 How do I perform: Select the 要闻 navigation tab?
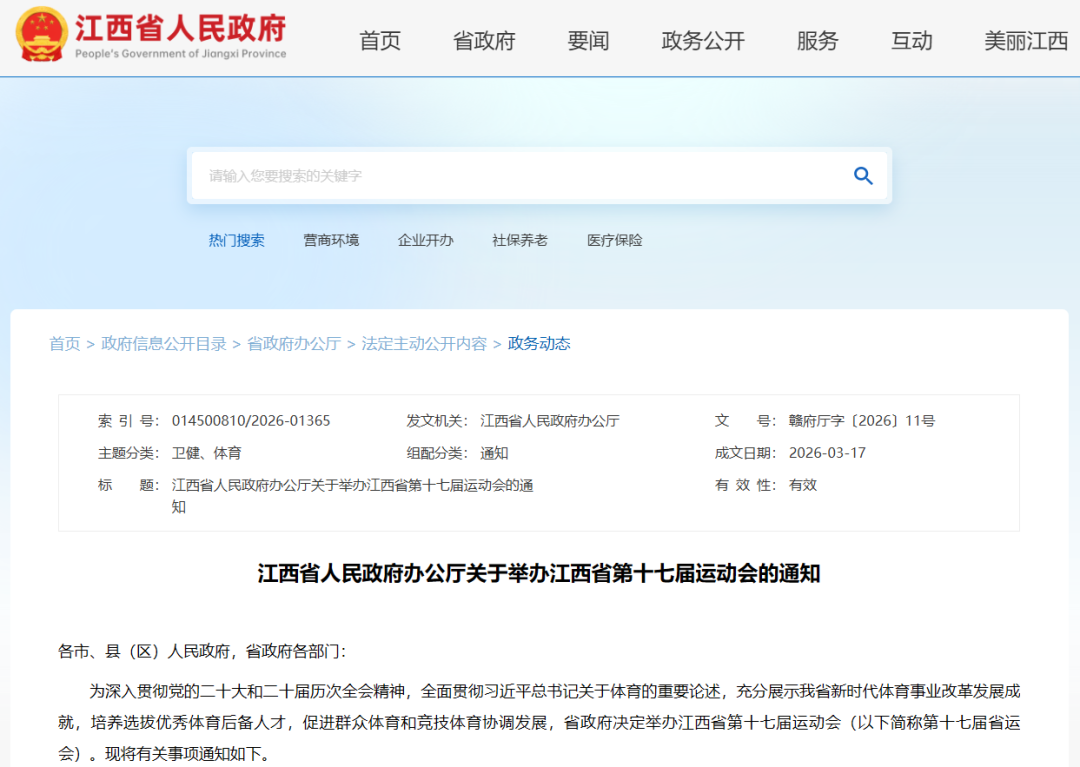click(588, 41)
